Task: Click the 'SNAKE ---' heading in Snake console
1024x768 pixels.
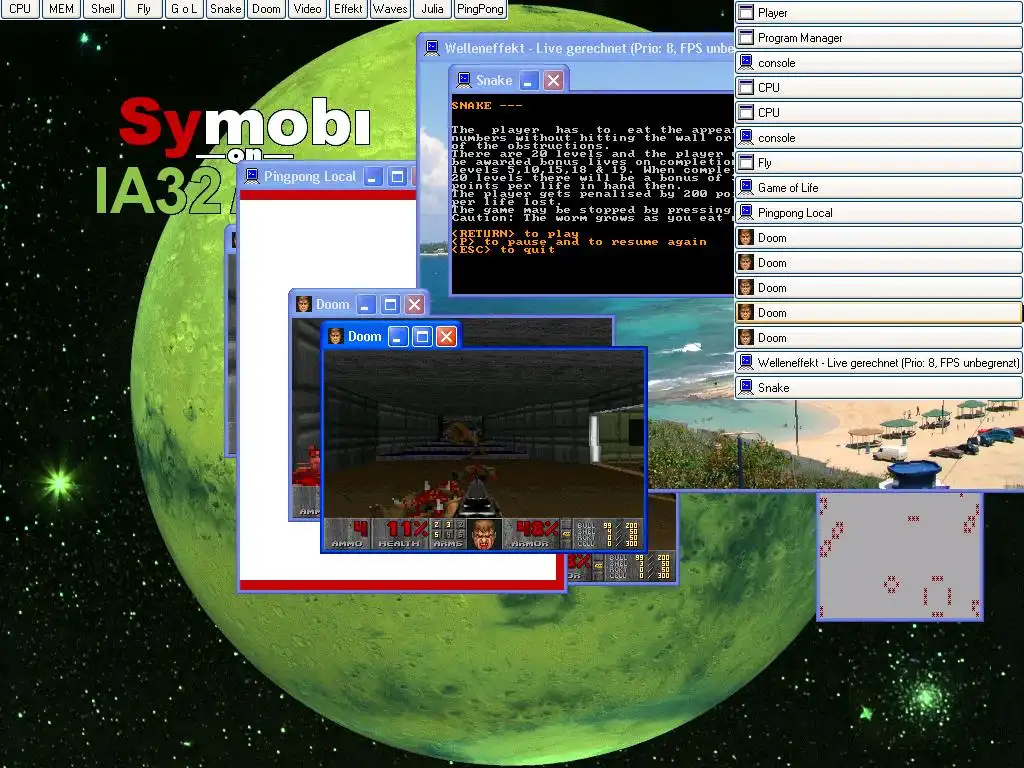Action: (487, 105)
